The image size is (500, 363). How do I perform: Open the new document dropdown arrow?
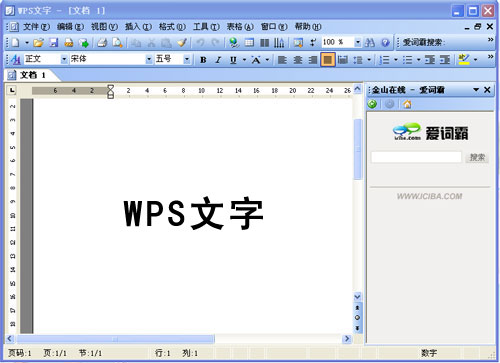tap(27, 43)
